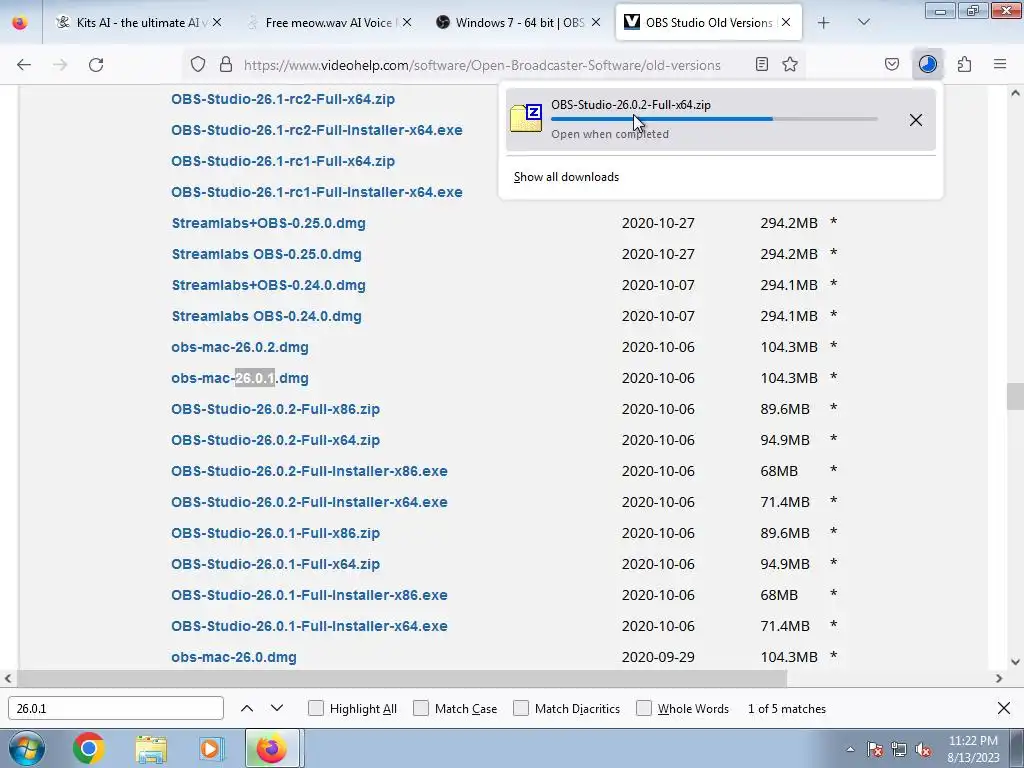Close the OBS Studio Old Versions tab
The image size is (1024, 768).
click(786, 23)
